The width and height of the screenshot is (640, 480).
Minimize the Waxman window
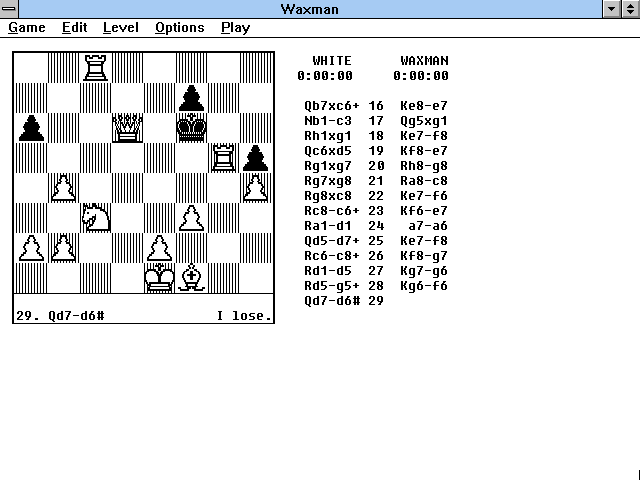pyautogui.click(x=612, y=9)
